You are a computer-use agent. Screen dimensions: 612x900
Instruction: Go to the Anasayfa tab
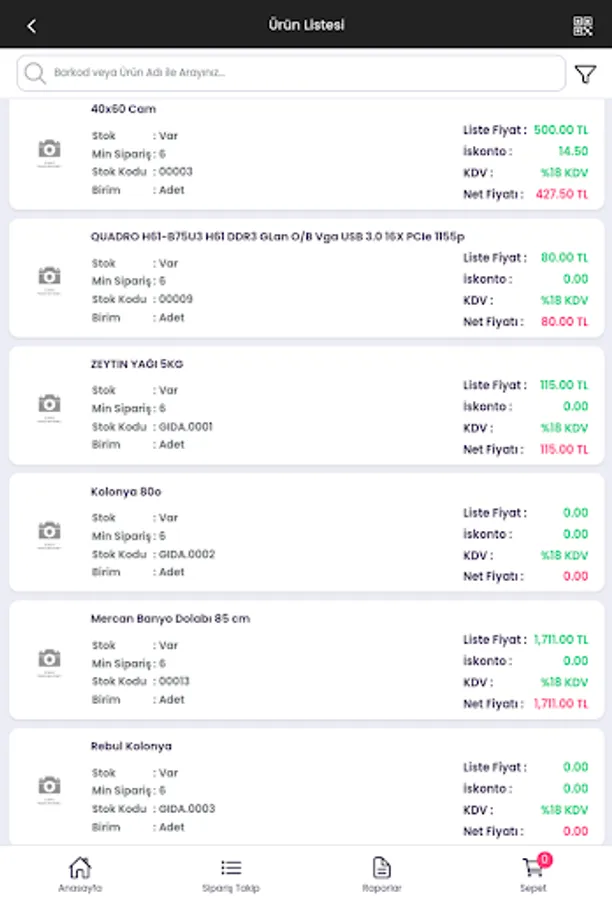(80, 873)
